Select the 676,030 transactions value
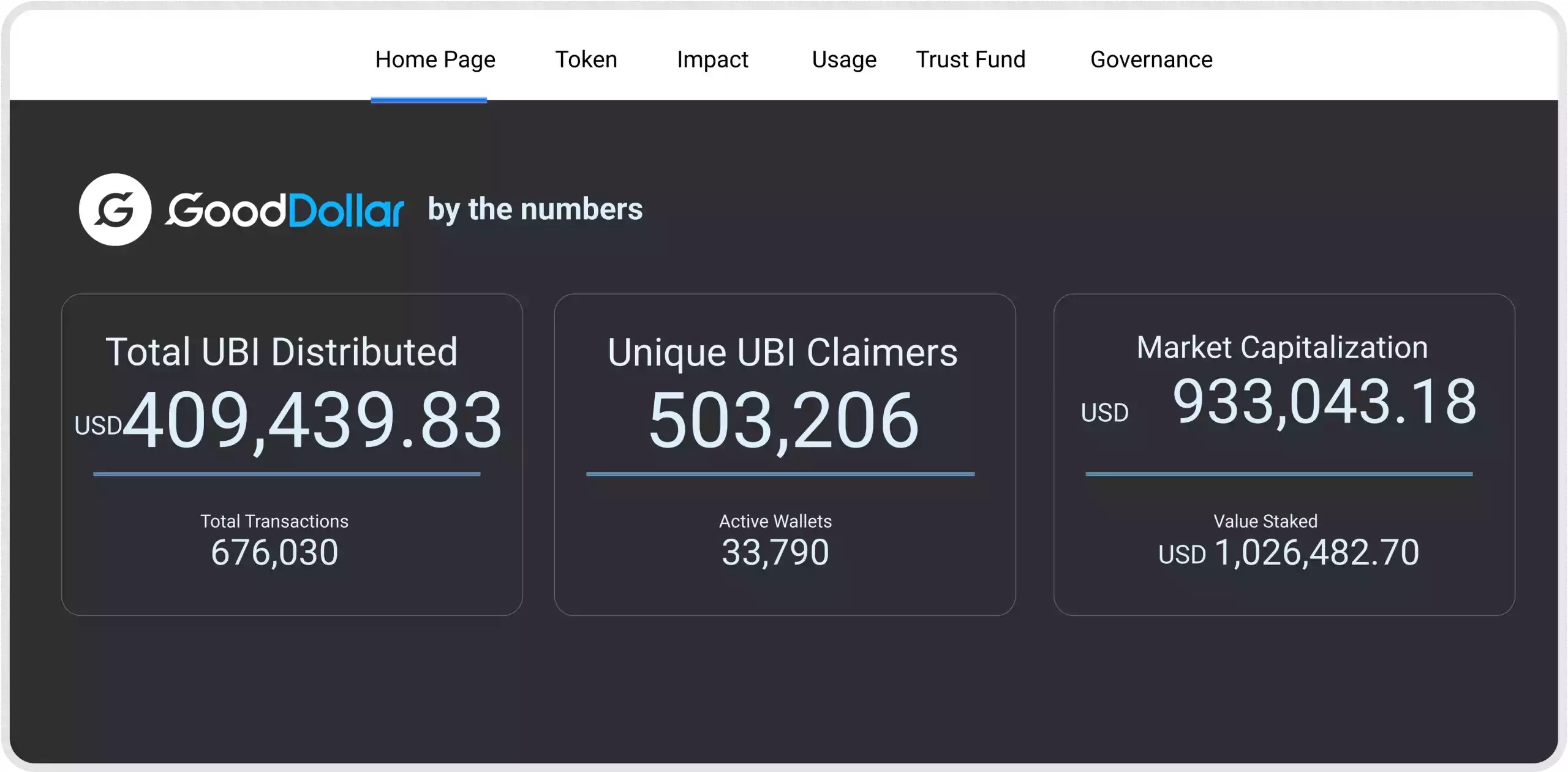This screenshot has height=772, width=1568. 274,552
